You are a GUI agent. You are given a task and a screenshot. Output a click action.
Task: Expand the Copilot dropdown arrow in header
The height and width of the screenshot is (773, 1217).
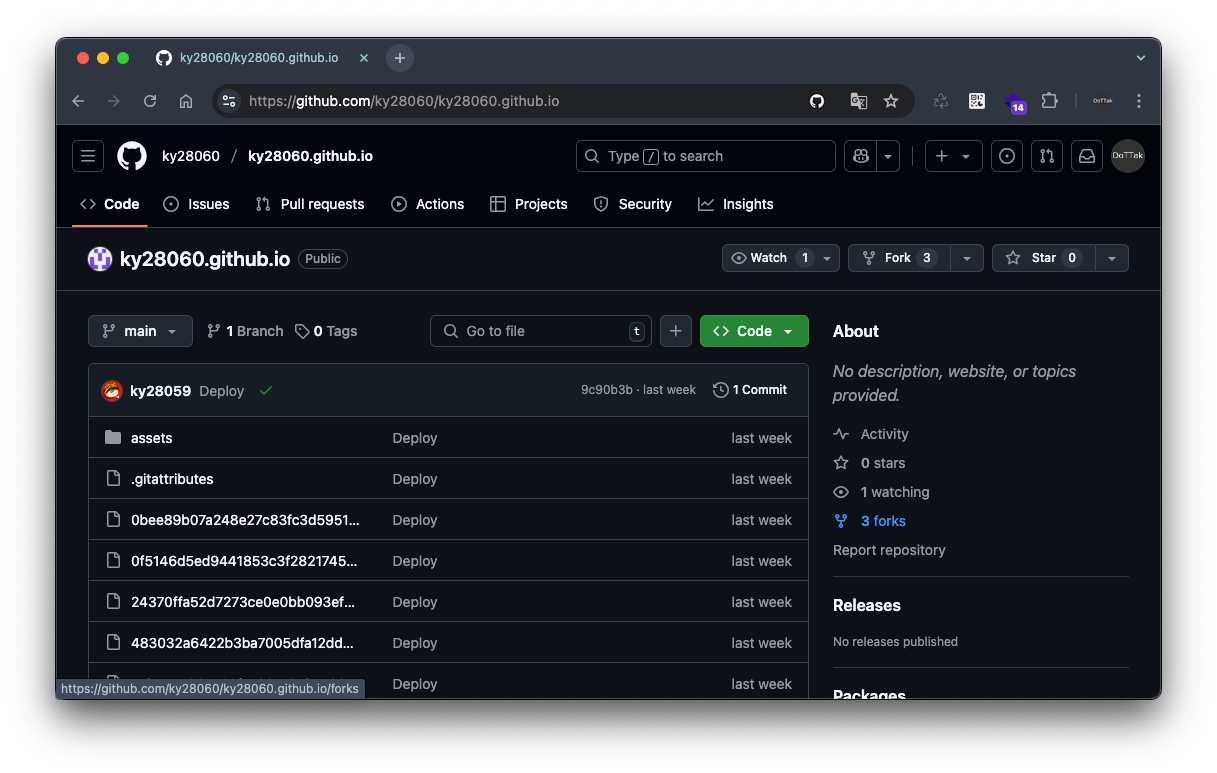pyautogui.click(x=888, y=156)
